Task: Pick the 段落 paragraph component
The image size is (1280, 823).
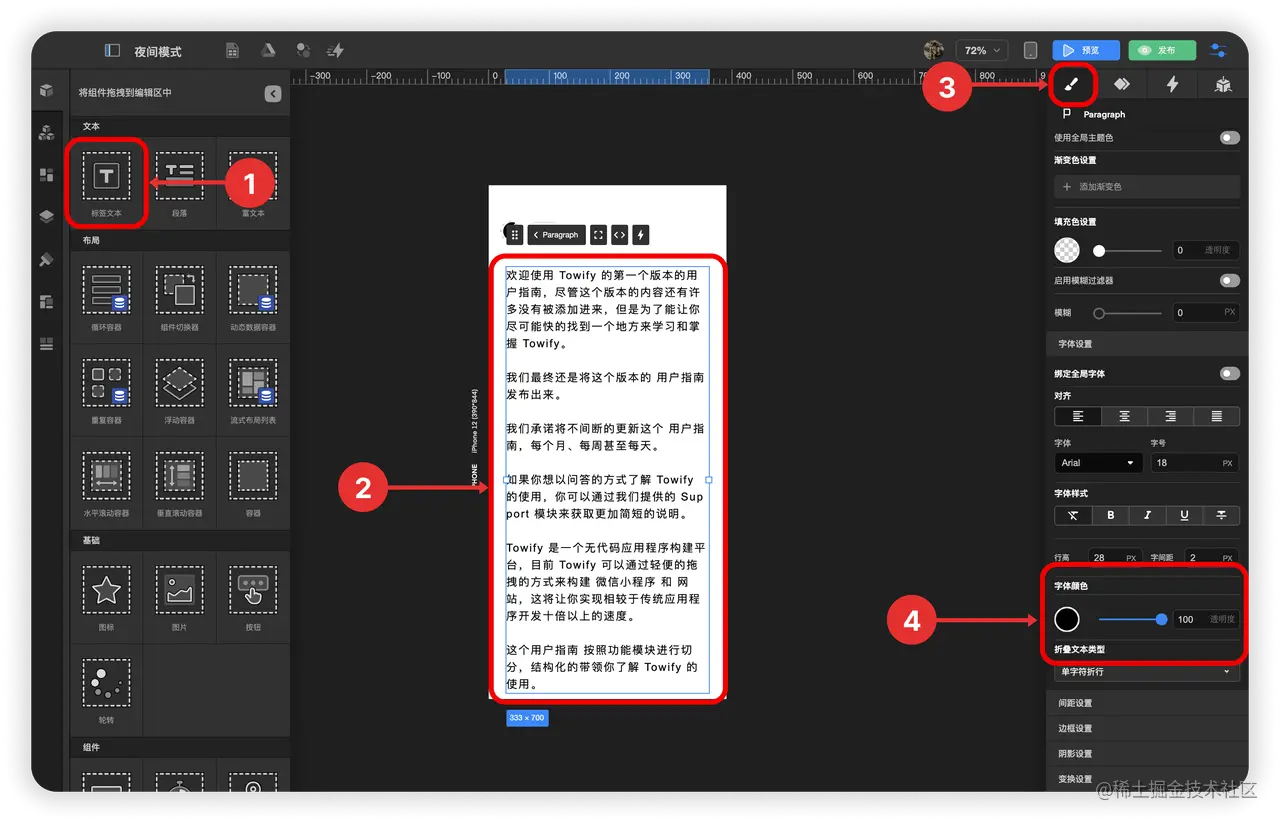Action: [x=179, y=183]
